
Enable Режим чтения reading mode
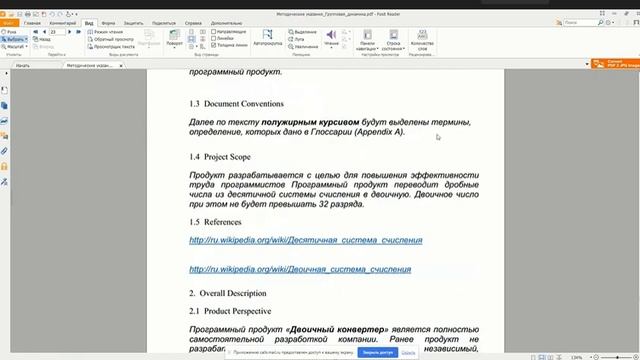coord(105,32)
